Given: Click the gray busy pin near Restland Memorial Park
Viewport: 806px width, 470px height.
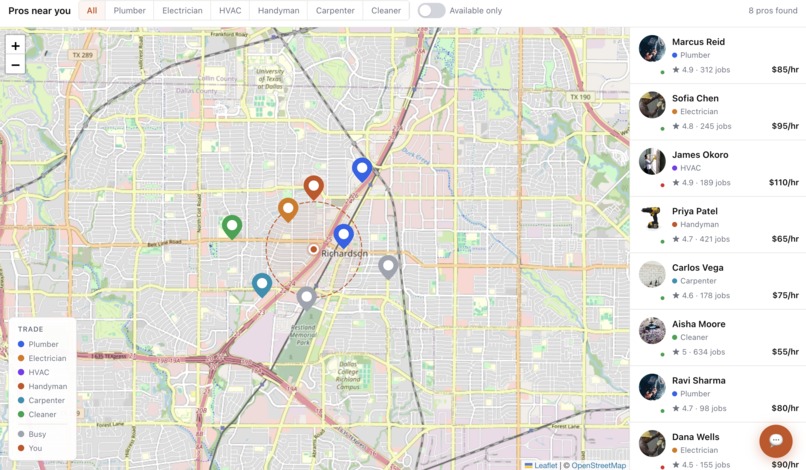Looking at the screenshot, I should point(306,298).
